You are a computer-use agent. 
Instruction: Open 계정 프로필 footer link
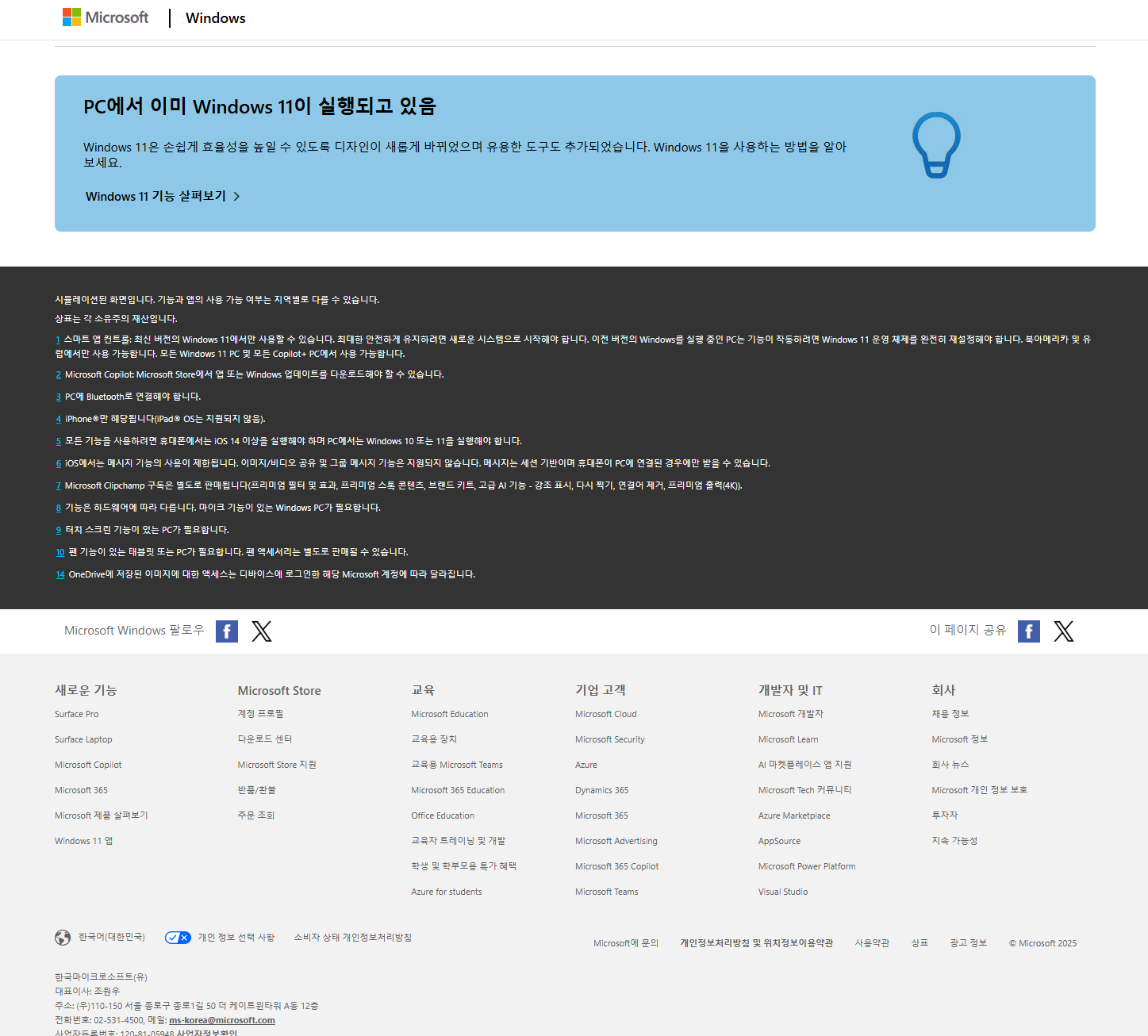pyautogui.click(x=260, y=714)
